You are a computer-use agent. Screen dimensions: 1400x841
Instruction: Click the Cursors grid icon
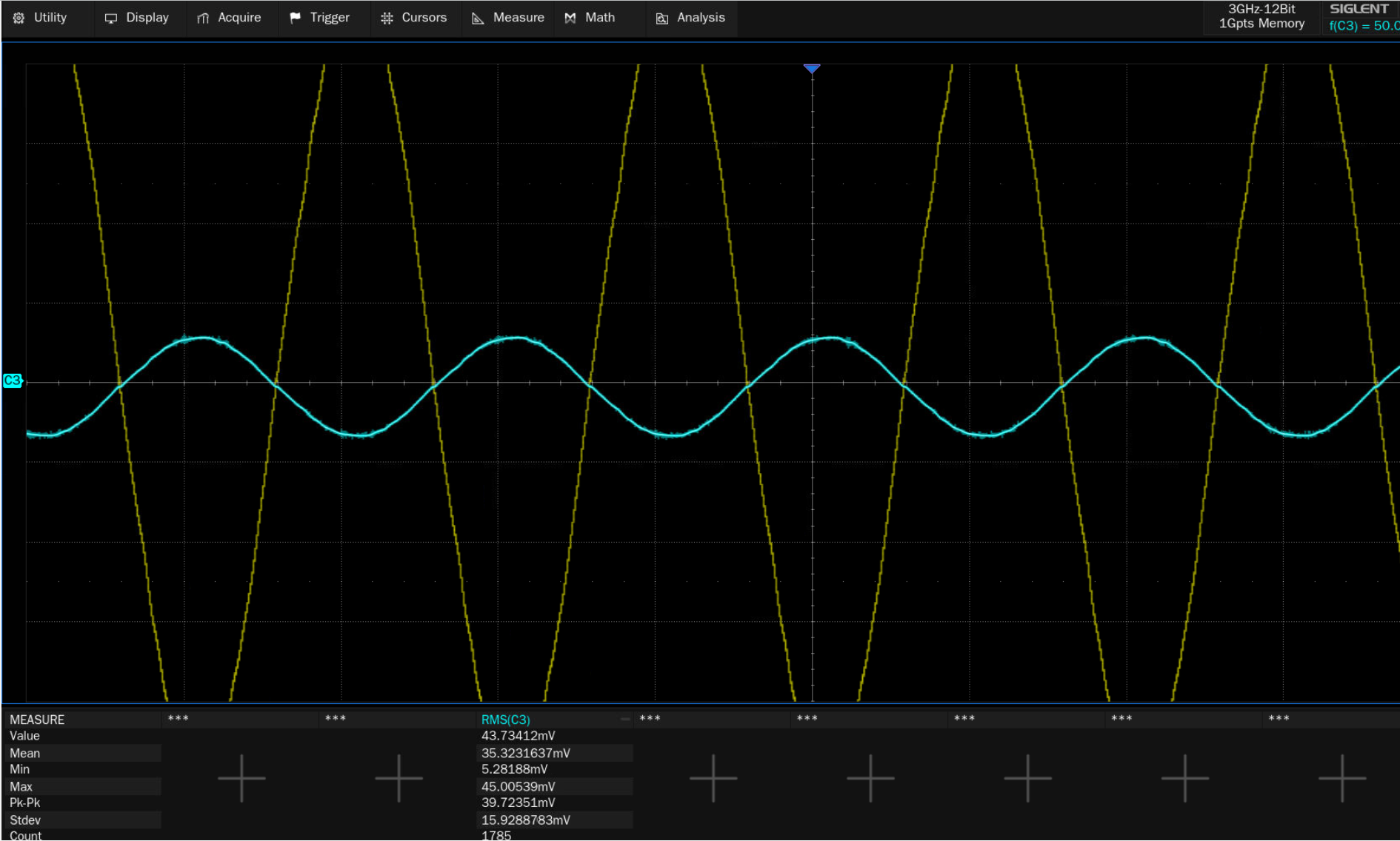point(387,18)
